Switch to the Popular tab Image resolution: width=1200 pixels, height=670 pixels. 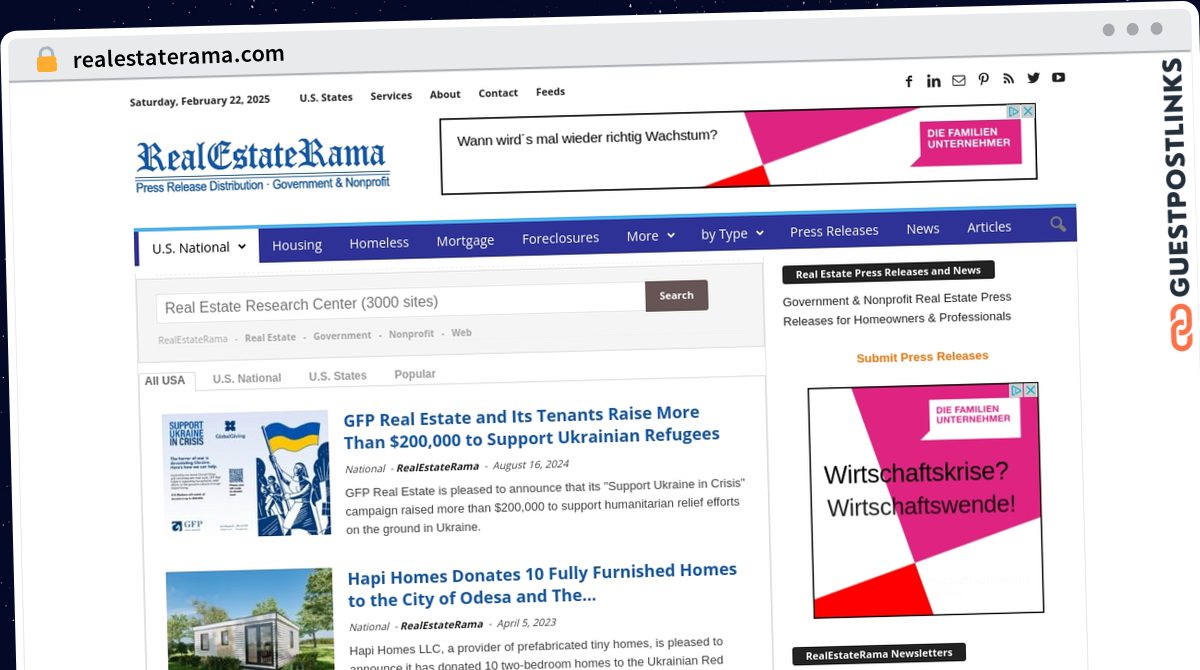(x=414, y=374)
